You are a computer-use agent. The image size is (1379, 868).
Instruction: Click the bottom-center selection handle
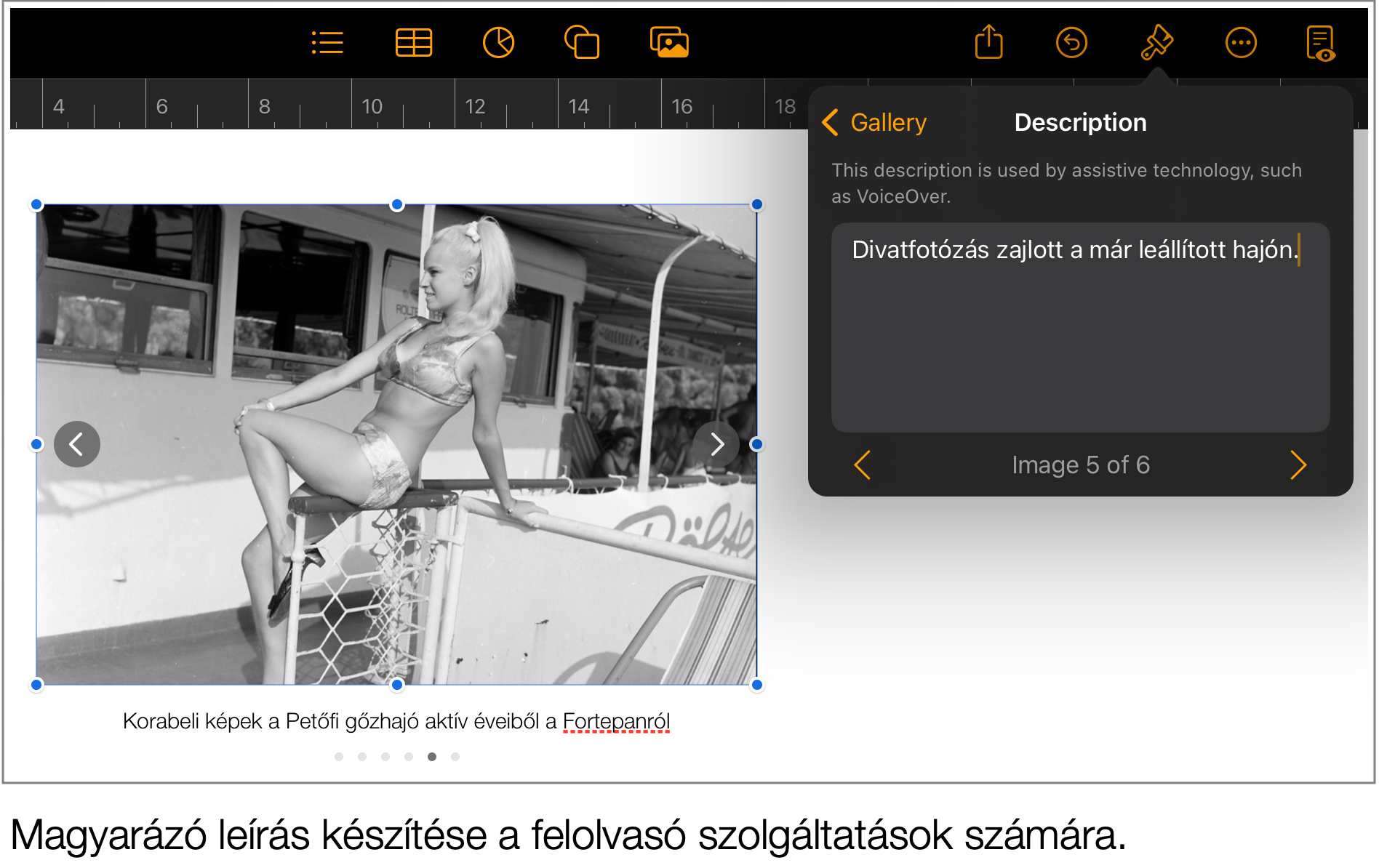click(x=397, y=684)
